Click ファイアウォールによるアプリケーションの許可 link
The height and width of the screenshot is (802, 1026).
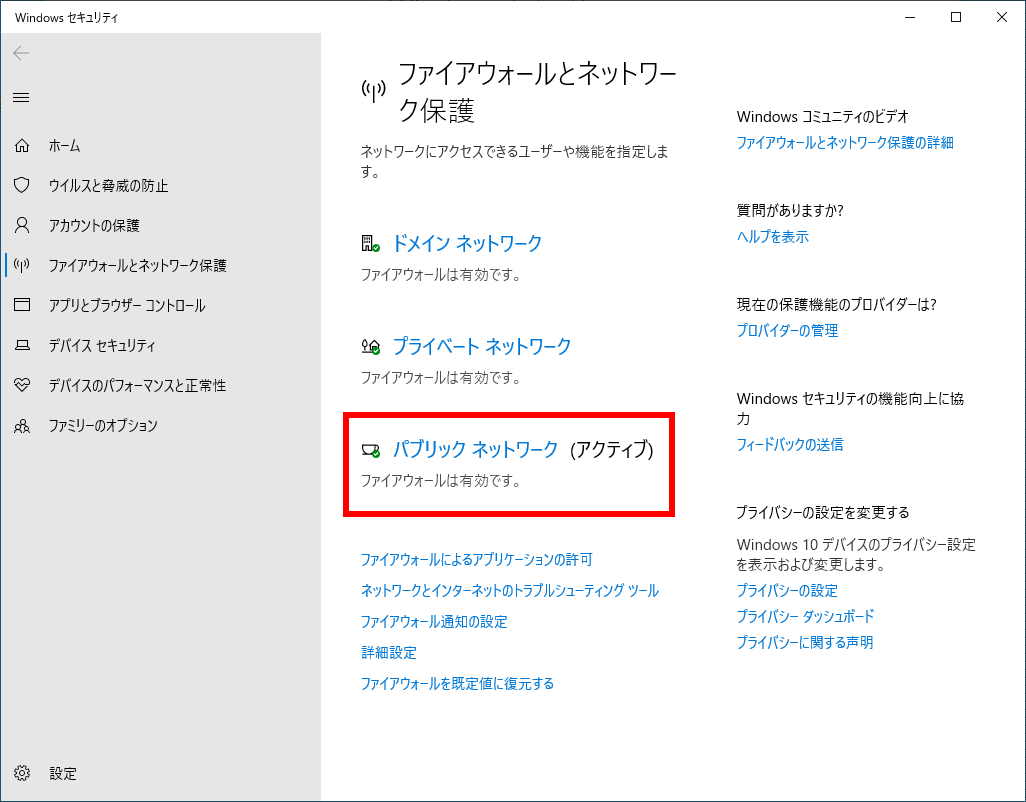[476, 559]
